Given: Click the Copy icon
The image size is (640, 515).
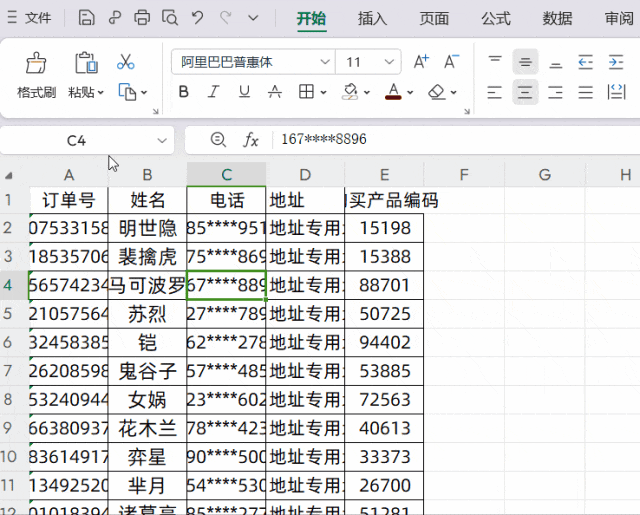Looking at the screenshot, I should [x=127, y=92].
